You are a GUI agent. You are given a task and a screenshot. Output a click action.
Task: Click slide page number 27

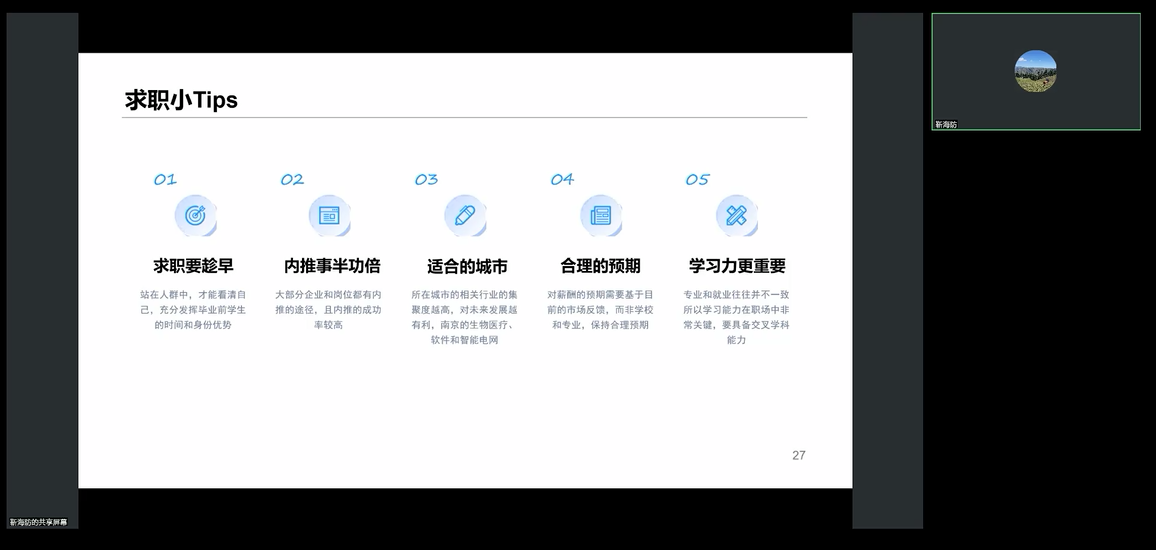pos(798,455)
